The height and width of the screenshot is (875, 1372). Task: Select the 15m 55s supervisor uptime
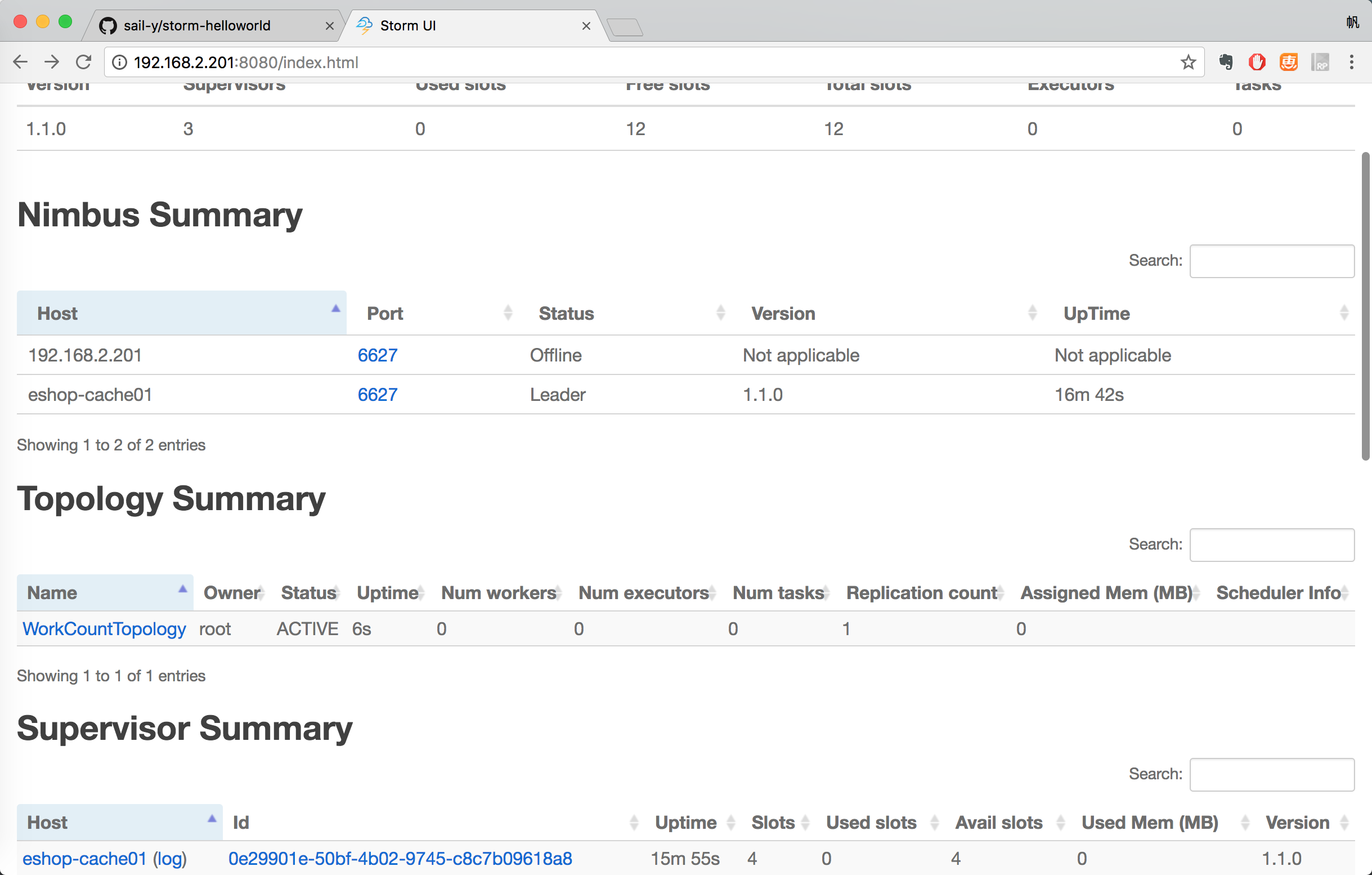[685, 859]
